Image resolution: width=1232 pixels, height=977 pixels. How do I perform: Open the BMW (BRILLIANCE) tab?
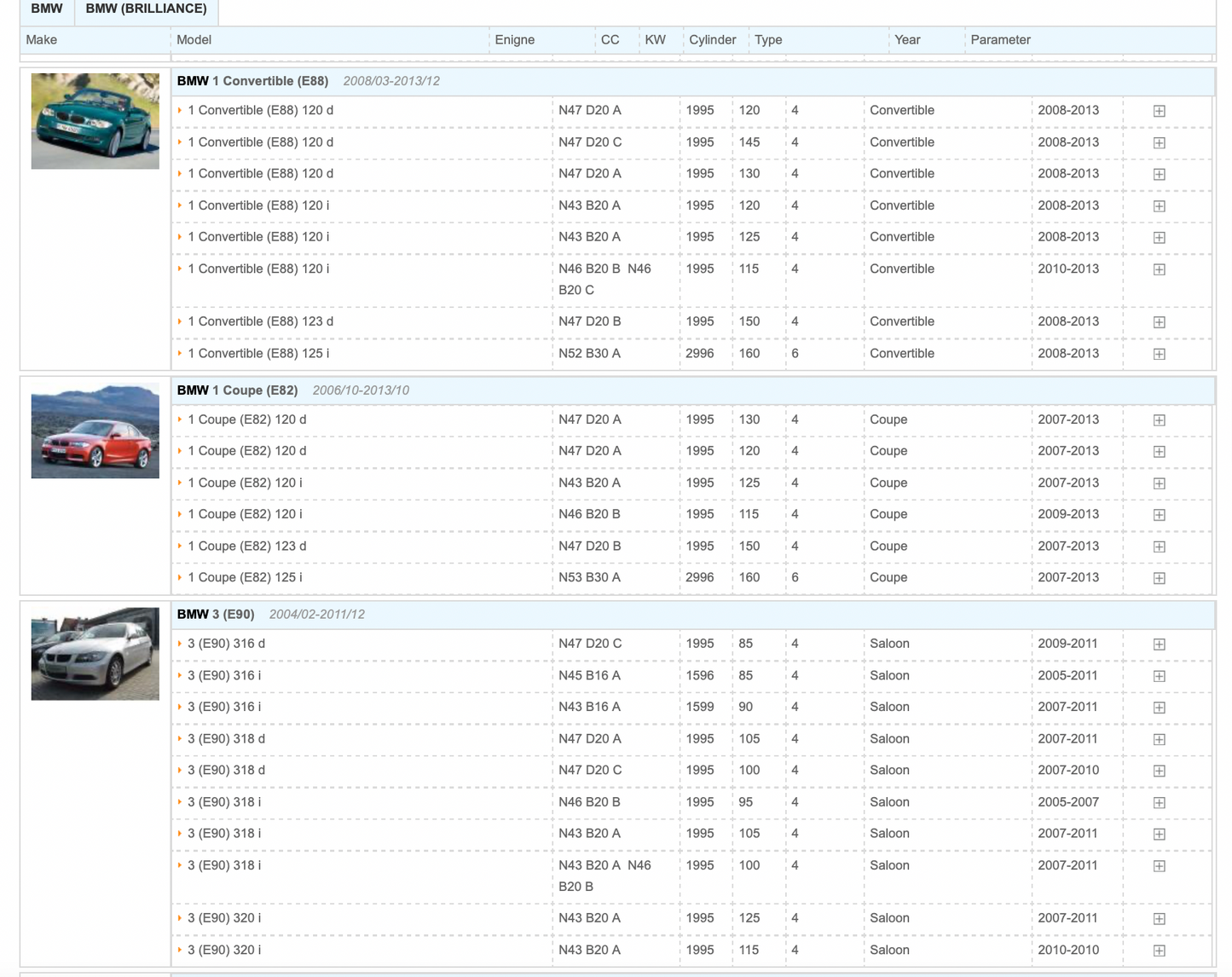tap(146, 9)
